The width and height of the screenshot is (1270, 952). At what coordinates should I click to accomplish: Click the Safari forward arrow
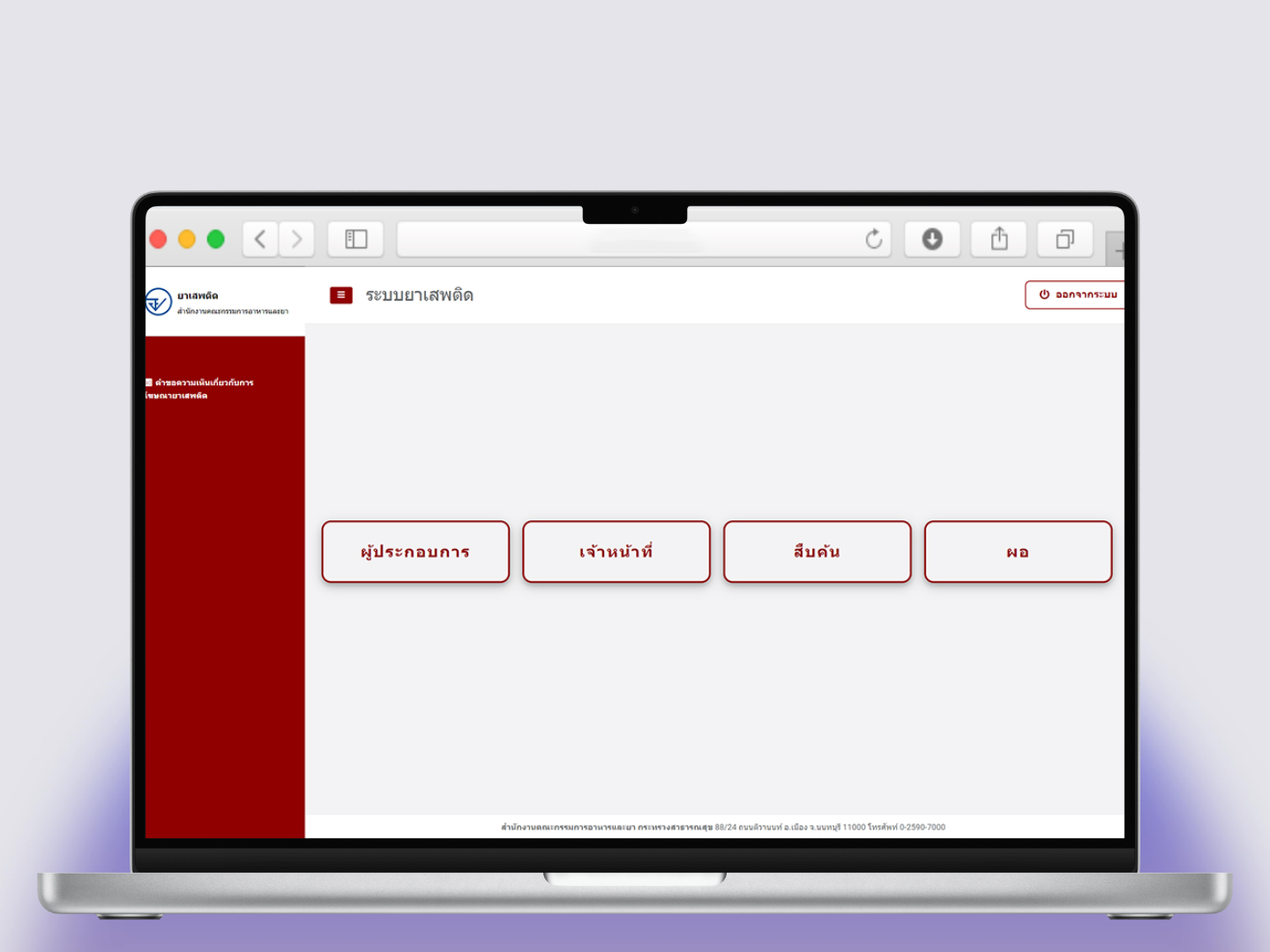point(297,239)
